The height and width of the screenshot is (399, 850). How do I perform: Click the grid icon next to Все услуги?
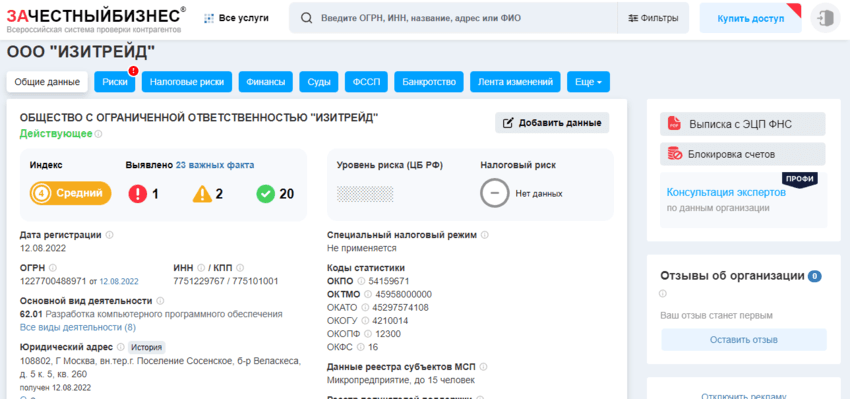click(x=209, y=18)
